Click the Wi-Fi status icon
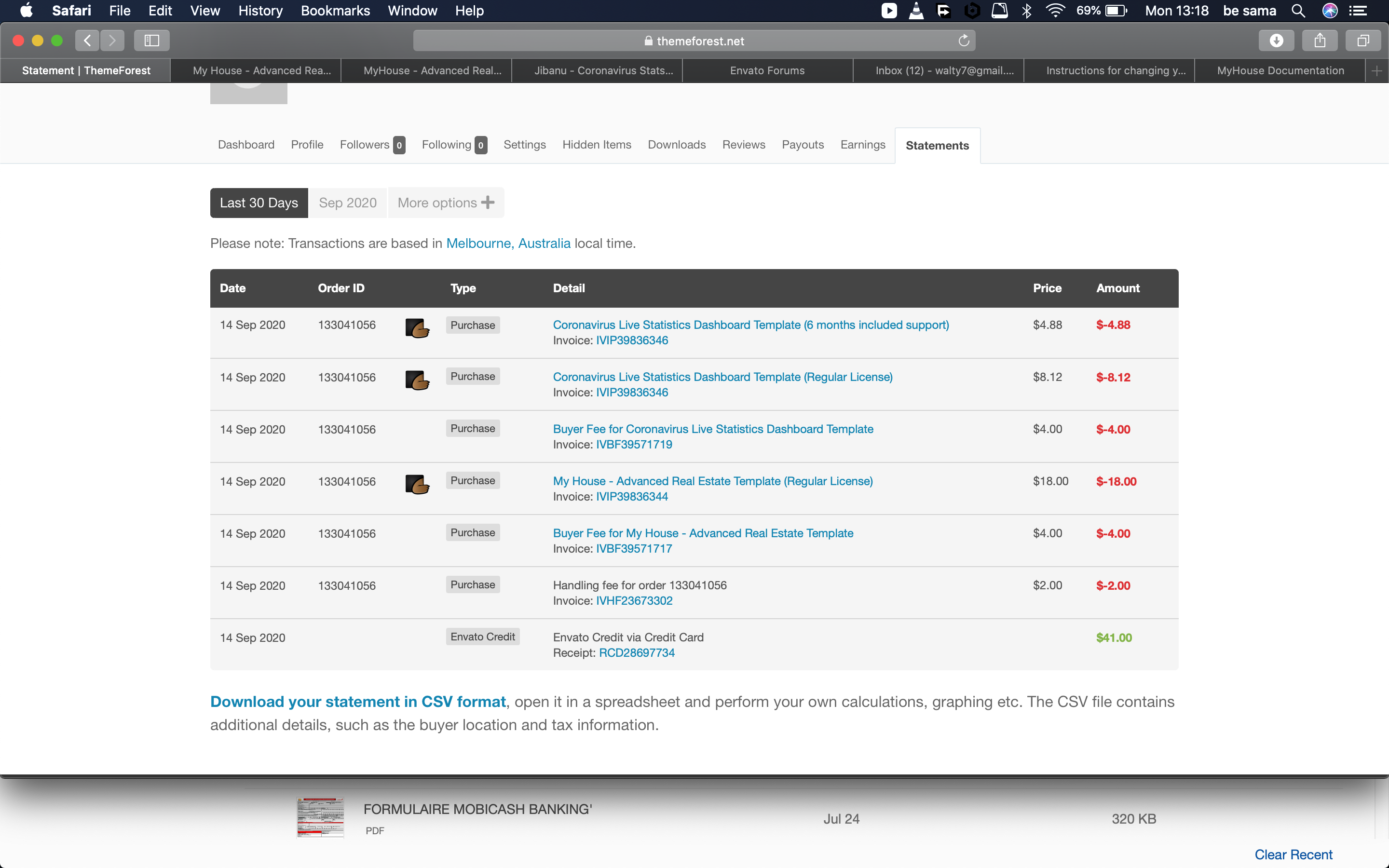The height and width of the screenshot is (868, 1389). 1055,10
